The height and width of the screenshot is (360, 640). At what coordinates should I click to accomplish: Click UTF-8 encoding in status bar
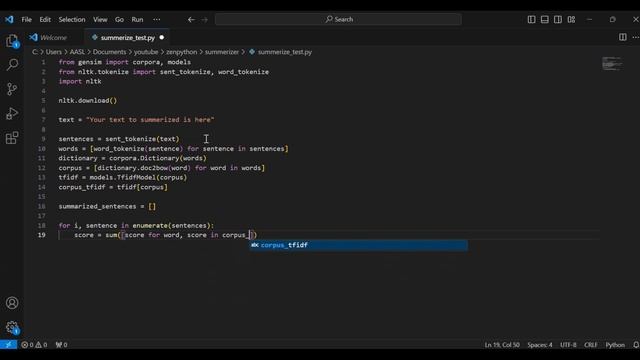point(568,344)
